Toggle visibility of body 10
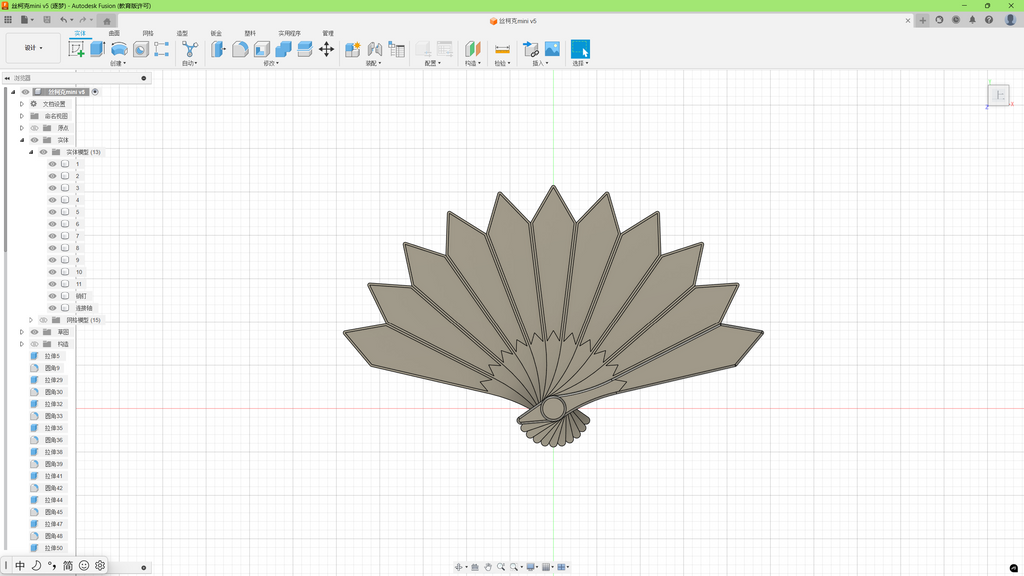The image size is (1024, 576). click(53, 272)
